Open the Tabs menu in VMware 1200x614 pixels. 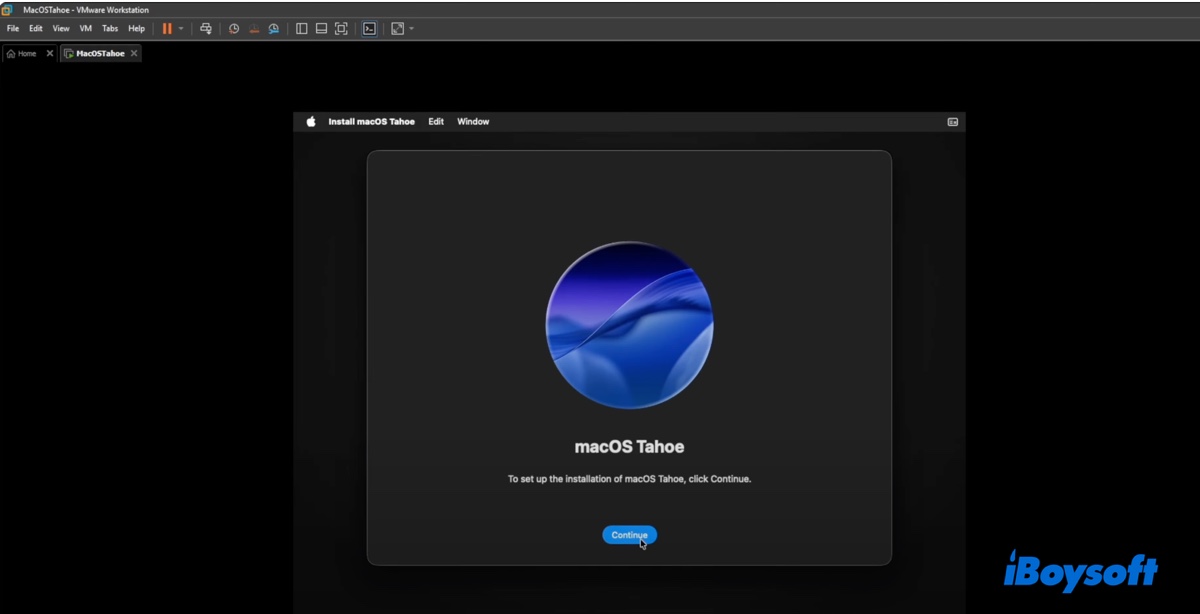(x=110, y=29)
